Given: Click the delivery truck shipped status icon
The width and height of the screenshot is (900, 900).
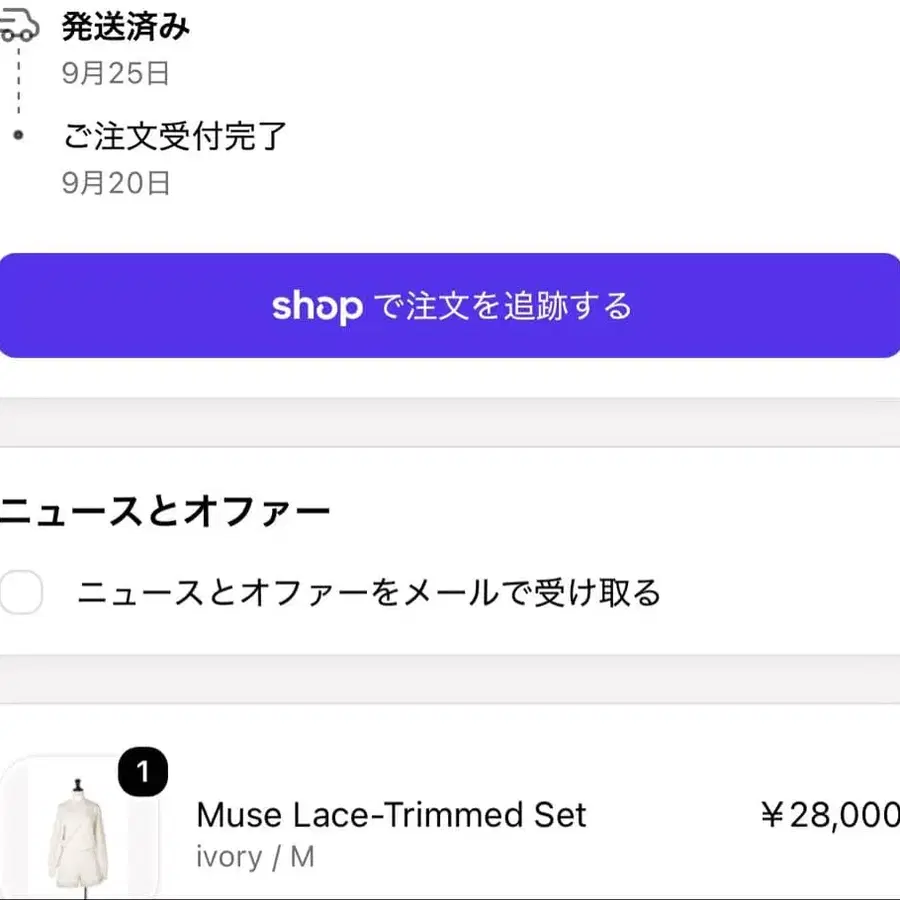Looking at the screenshot, I should point(19,26).
